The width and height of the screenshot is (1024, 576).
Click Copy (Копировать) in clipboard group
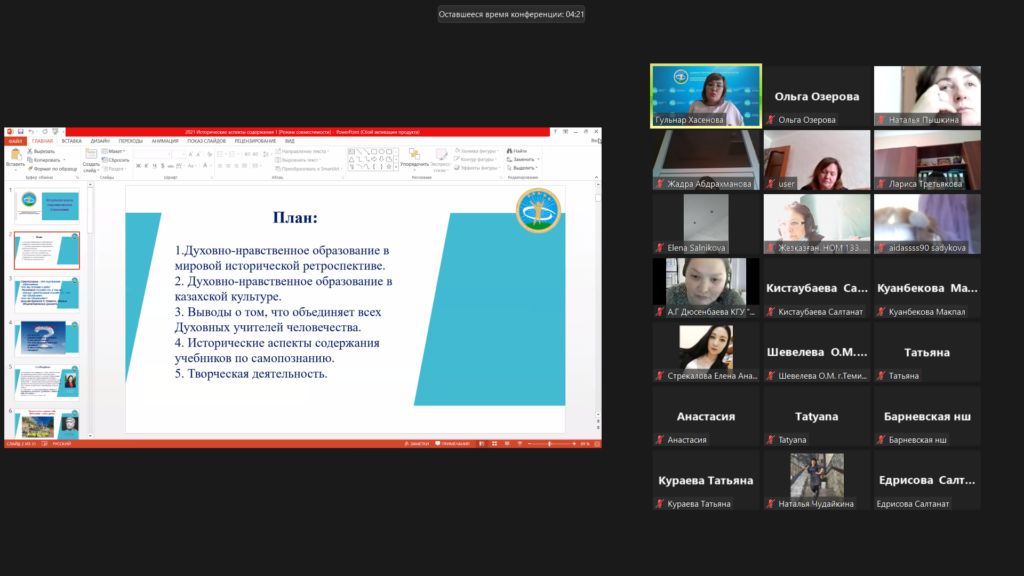[x=44, y=160]
